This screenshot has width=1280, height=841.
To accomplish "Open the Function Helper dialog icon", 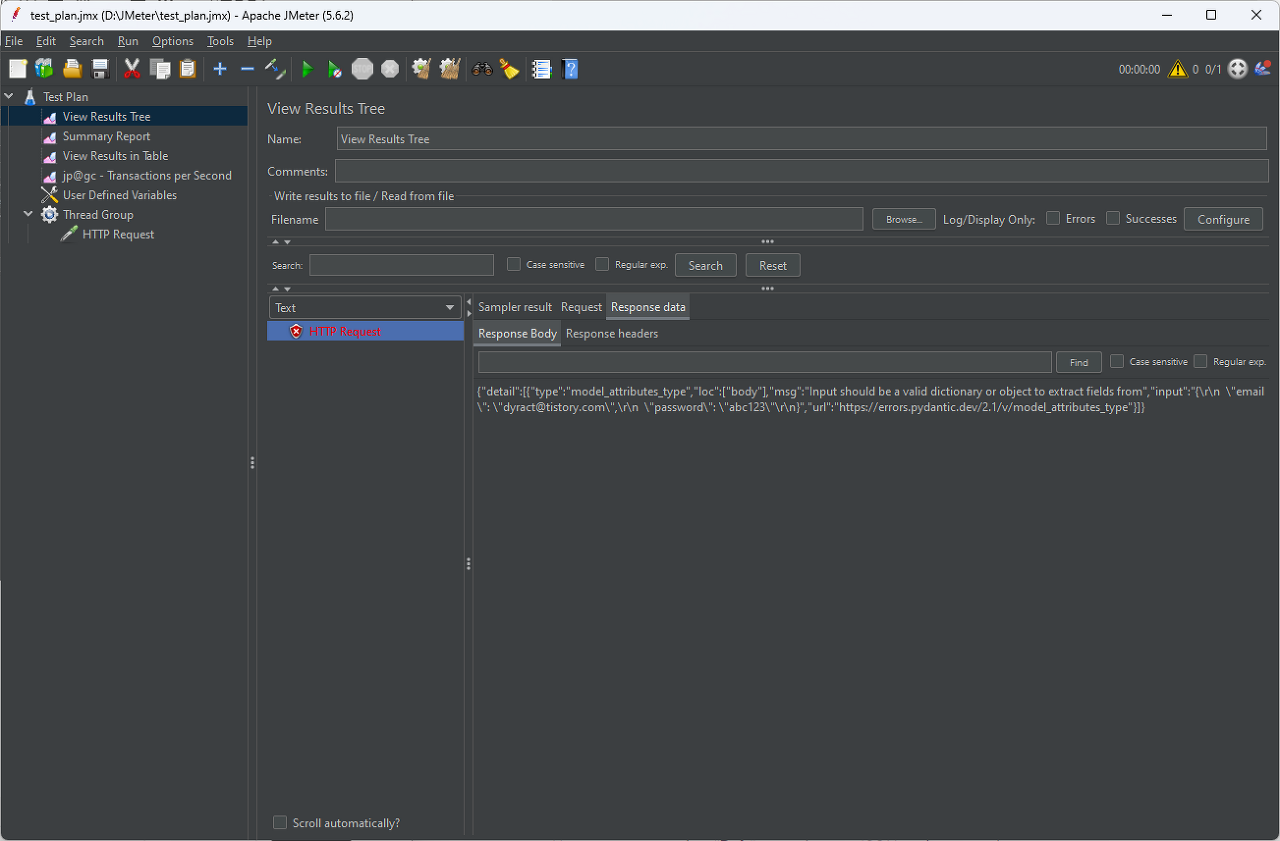I will coord(542,69).
